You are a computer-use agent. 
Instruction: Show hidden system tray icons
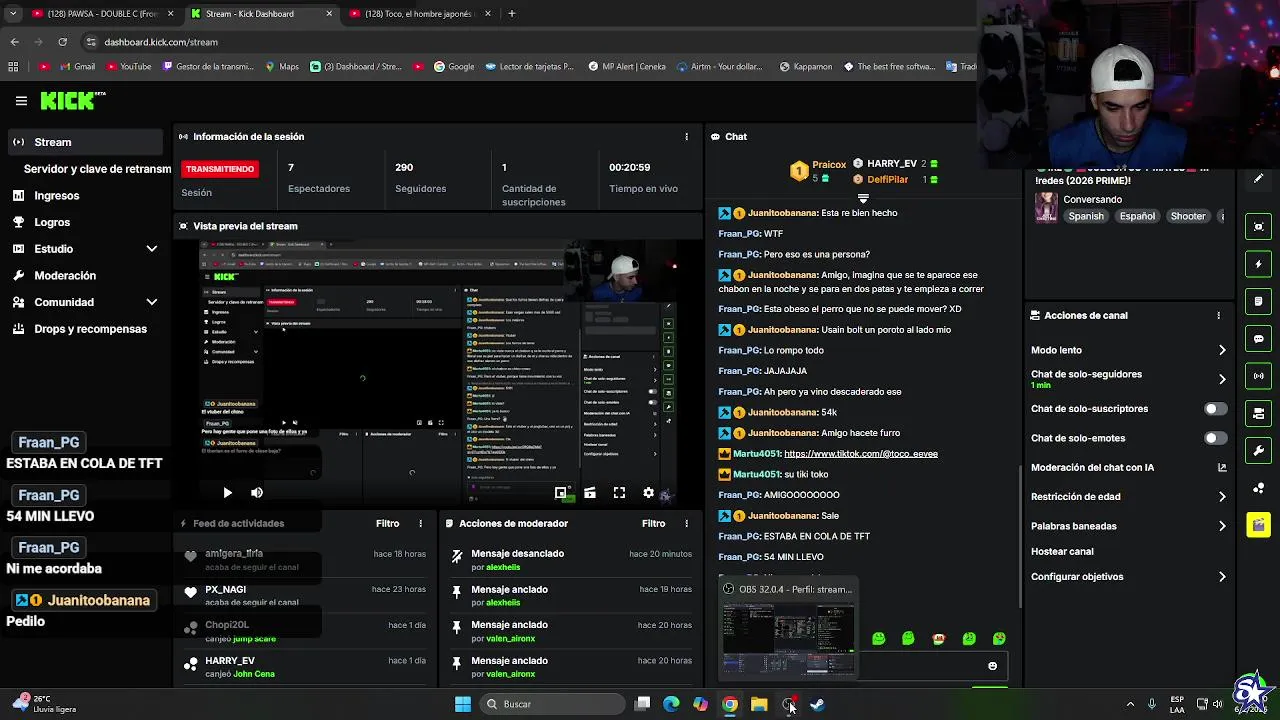pos(1130,705)
